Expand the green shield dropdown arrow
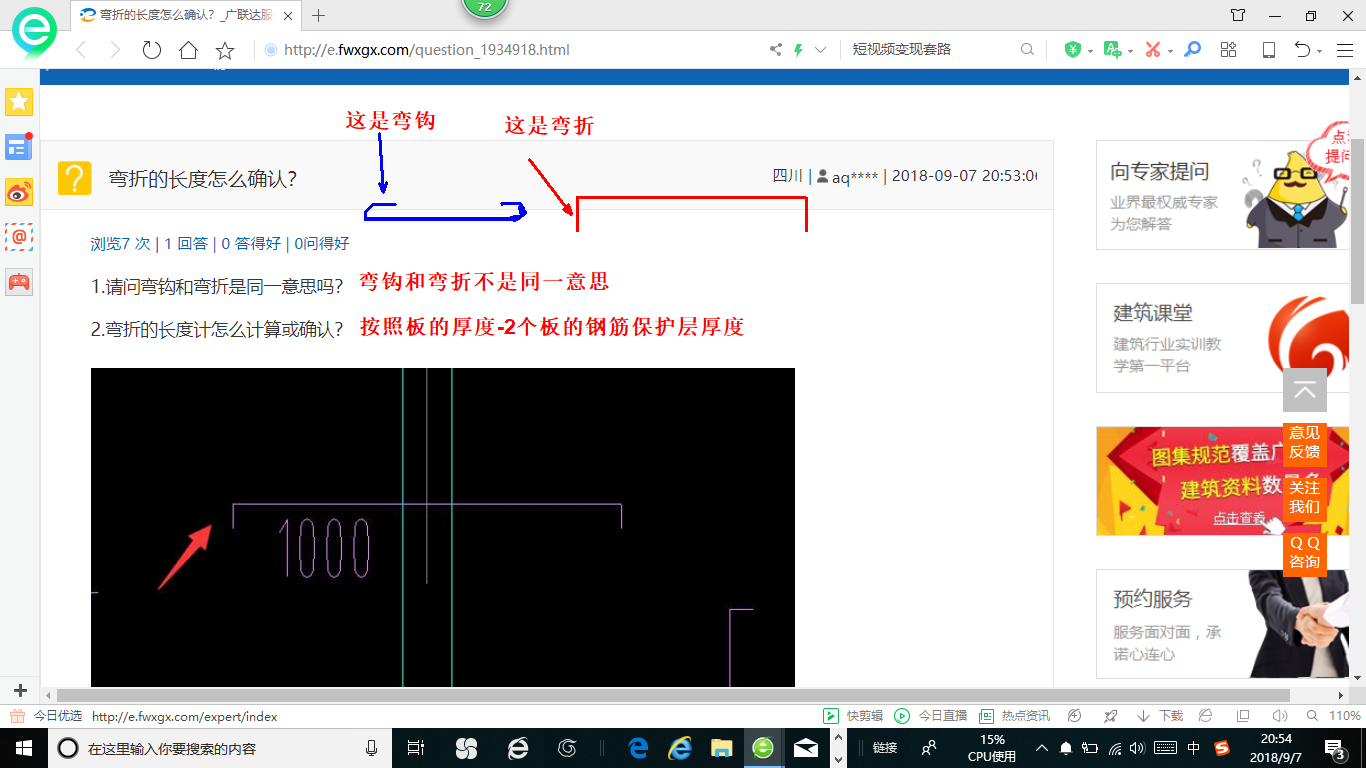 pyautogui.click(x=1089, y=51)
